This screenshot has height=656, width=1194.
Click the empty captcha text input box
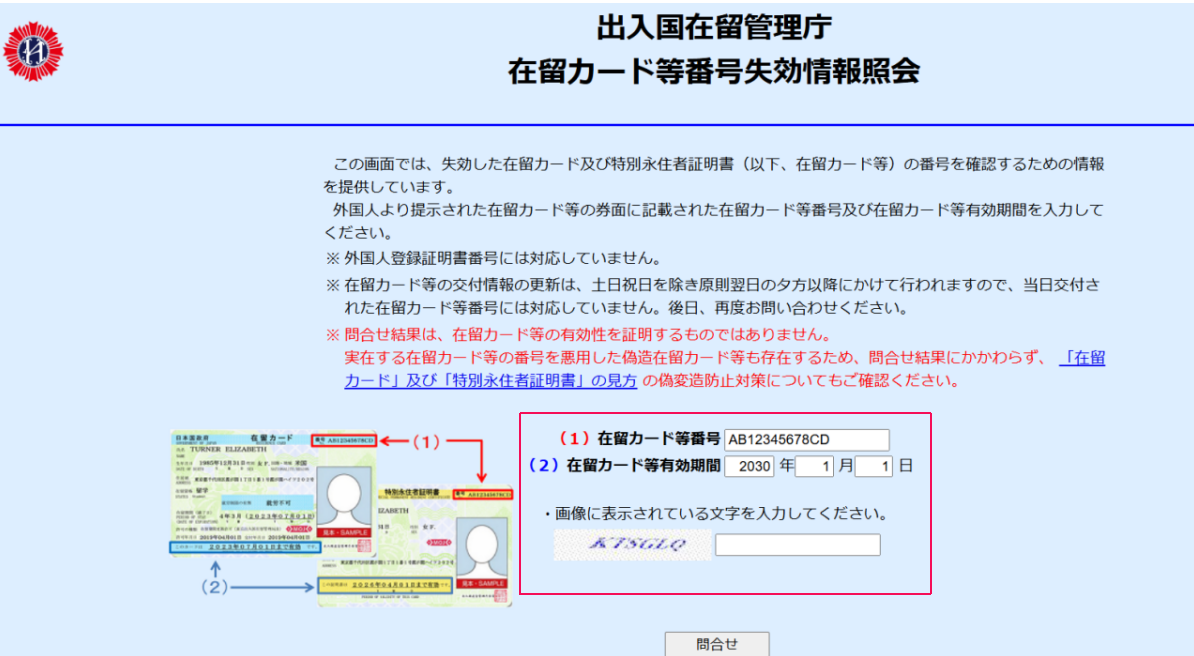797,545
